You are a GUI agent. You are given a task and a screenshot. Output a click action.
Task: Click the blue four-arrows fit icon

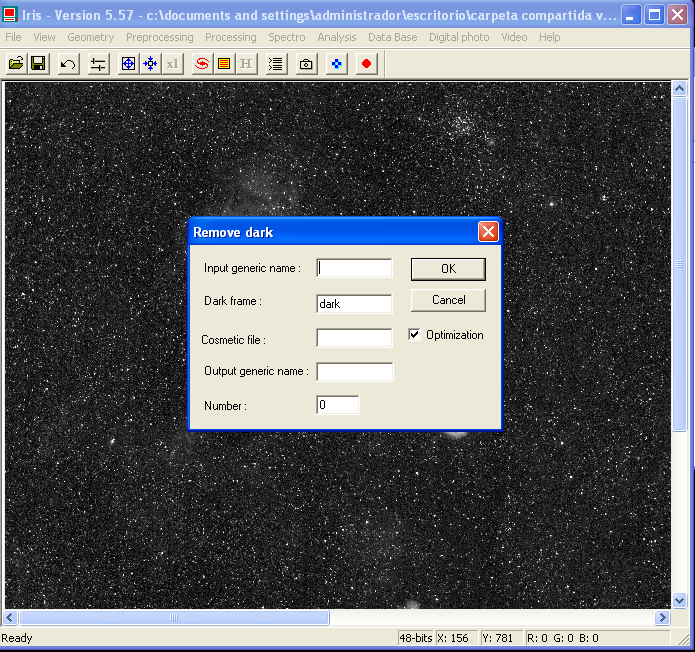click(151, 64)
